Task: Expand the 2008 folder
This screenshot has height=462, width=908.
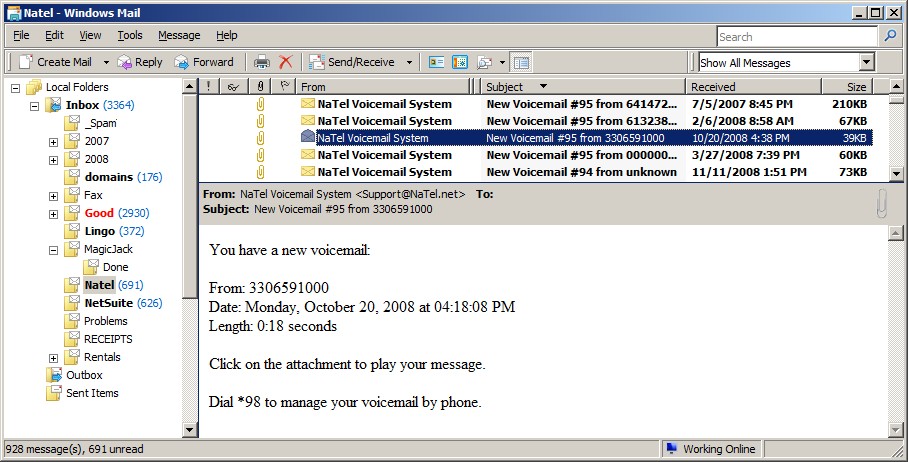Action: coord(53,160)
